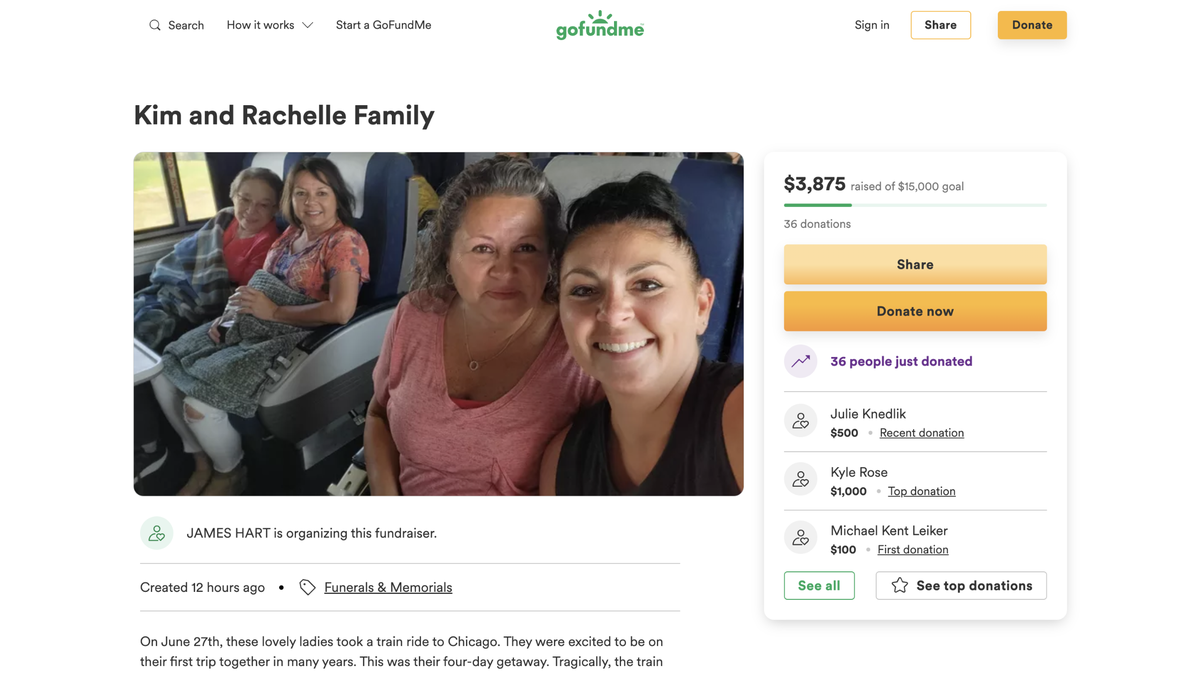Click 36 people just donated
The height and width of the screenshot is (674, 1200).
(x=901, y=361)
